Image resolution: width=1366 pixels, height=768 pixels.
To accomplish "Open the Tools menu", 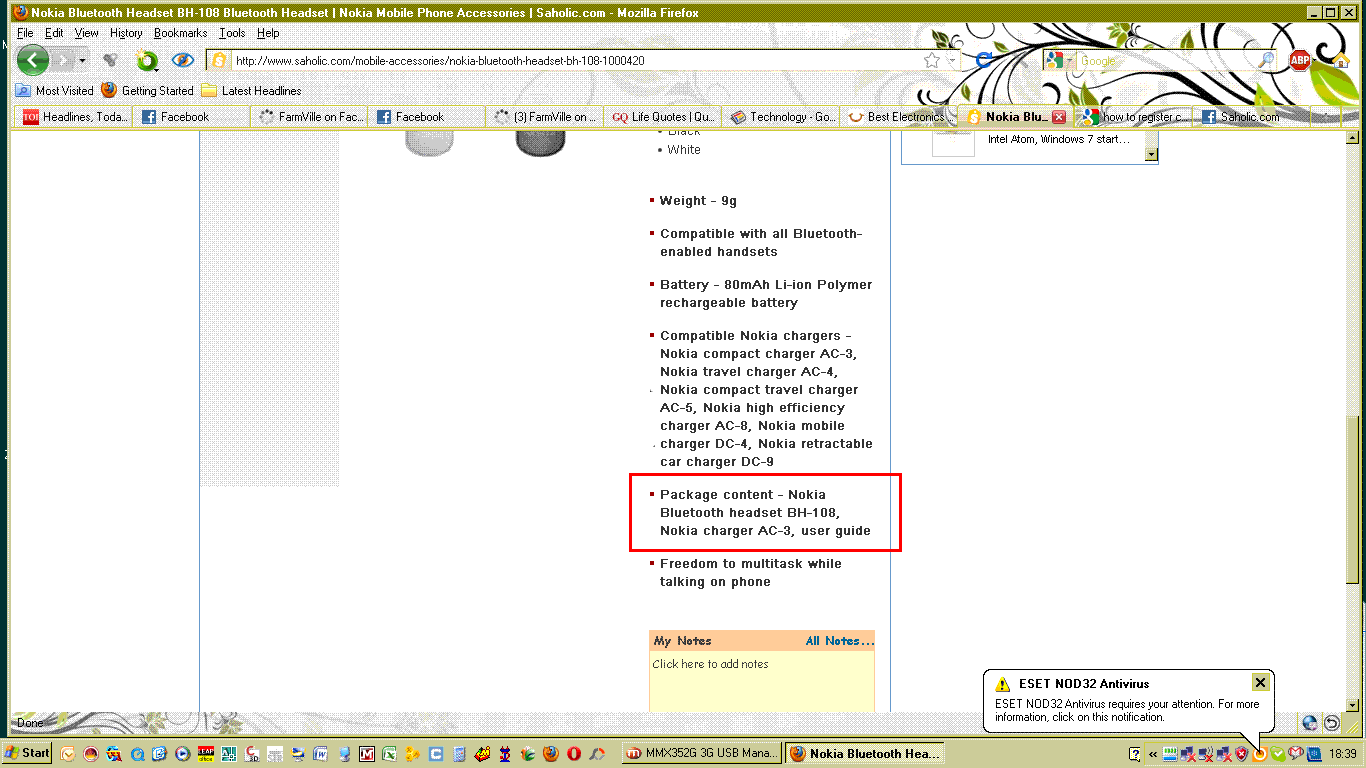I will coord(232,33).
